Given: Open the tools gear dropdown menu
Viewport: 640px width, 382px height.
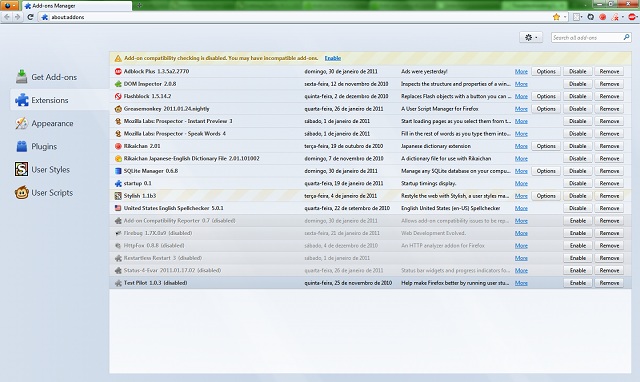Looking at the screenshot, I should [531, 38].
